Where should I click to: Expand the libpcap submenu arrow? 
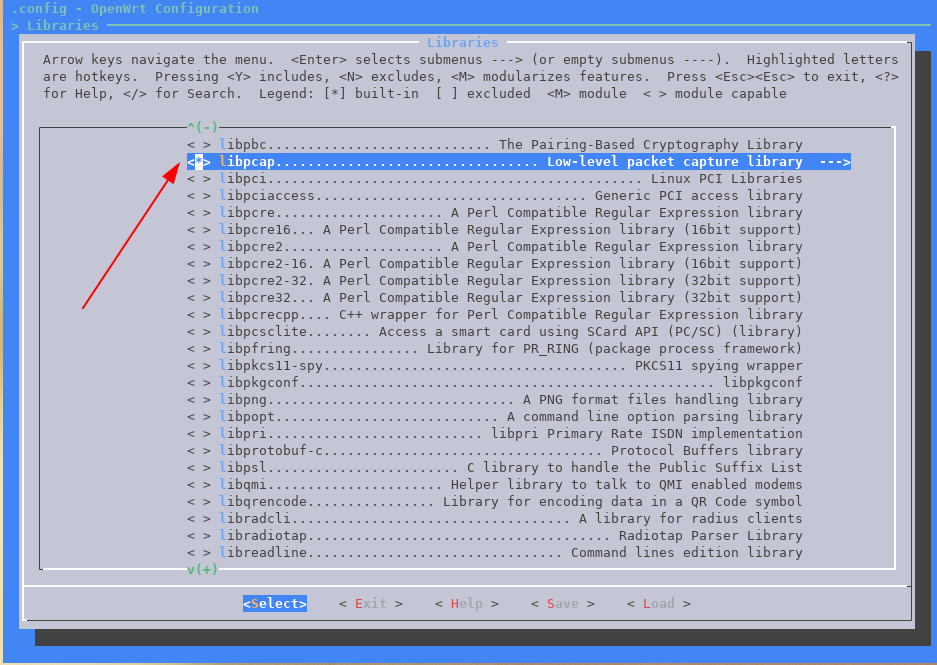coord(834,162)
